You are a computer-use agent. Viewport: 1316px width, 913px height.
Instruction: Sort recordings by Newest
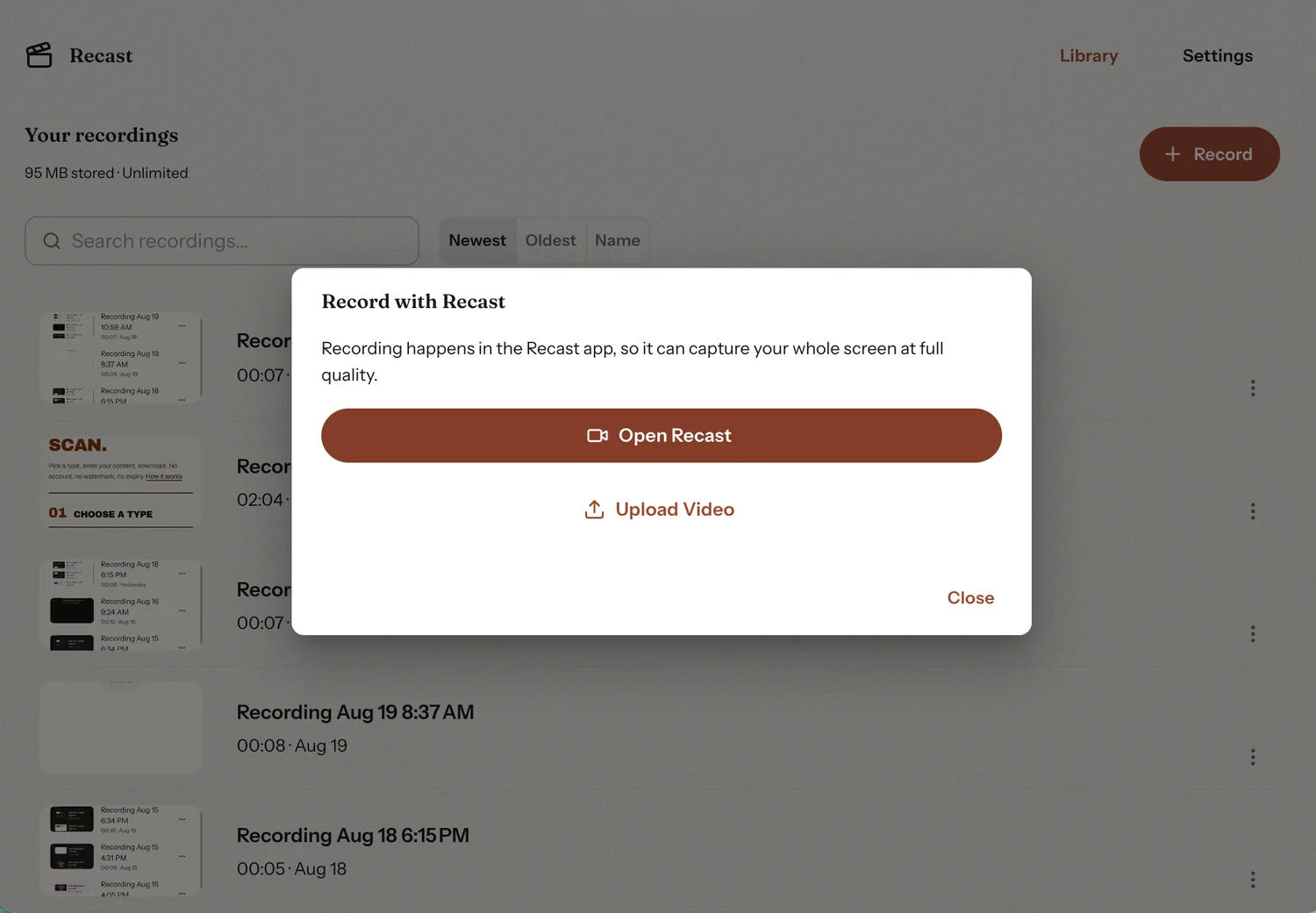(x=477, y=240)
